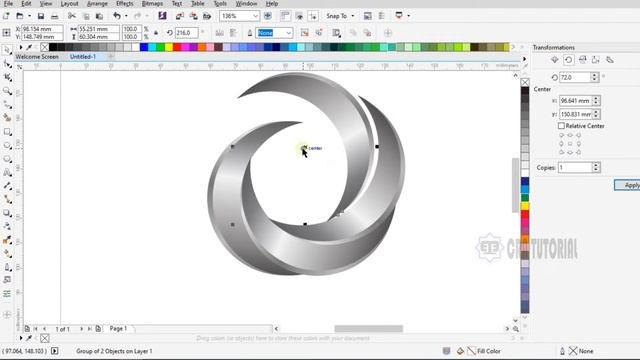Open the Arrange menu
640x360 pixels.
tap(97, 4)
